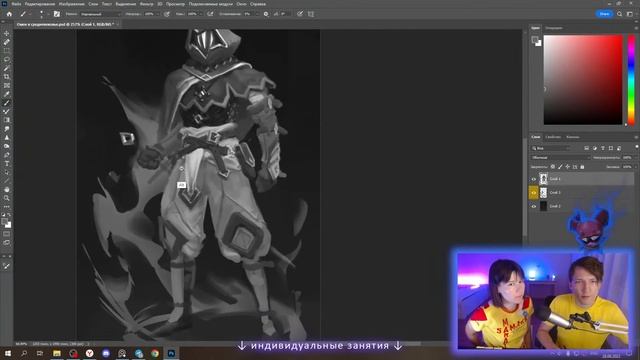This screenshot has height=360, width=640.
Task: Open the Файл menu
Action: coord(16,4)
